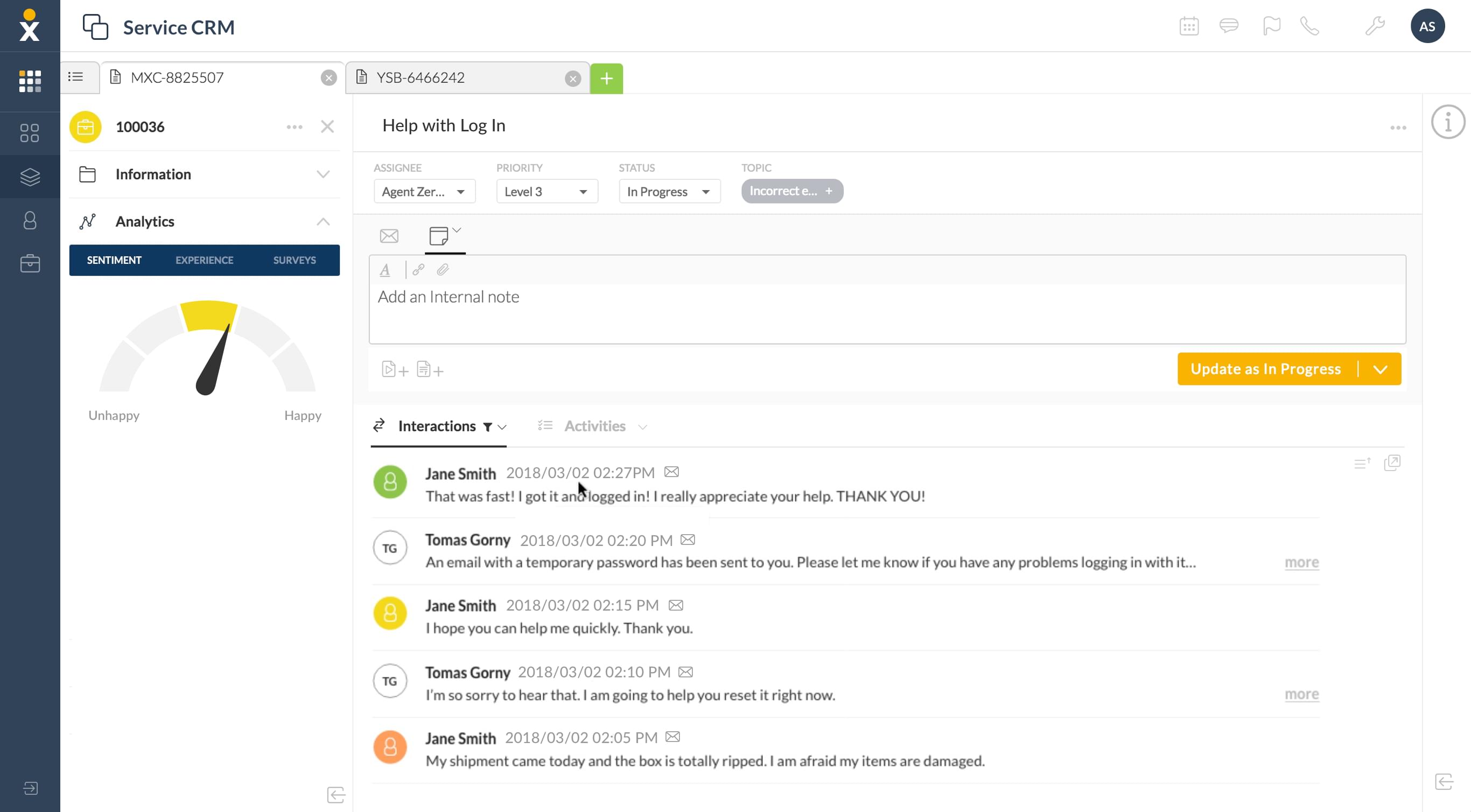The image size is (1471, 812).
Task: Click Update as In Progress button
Action: 1265,369
